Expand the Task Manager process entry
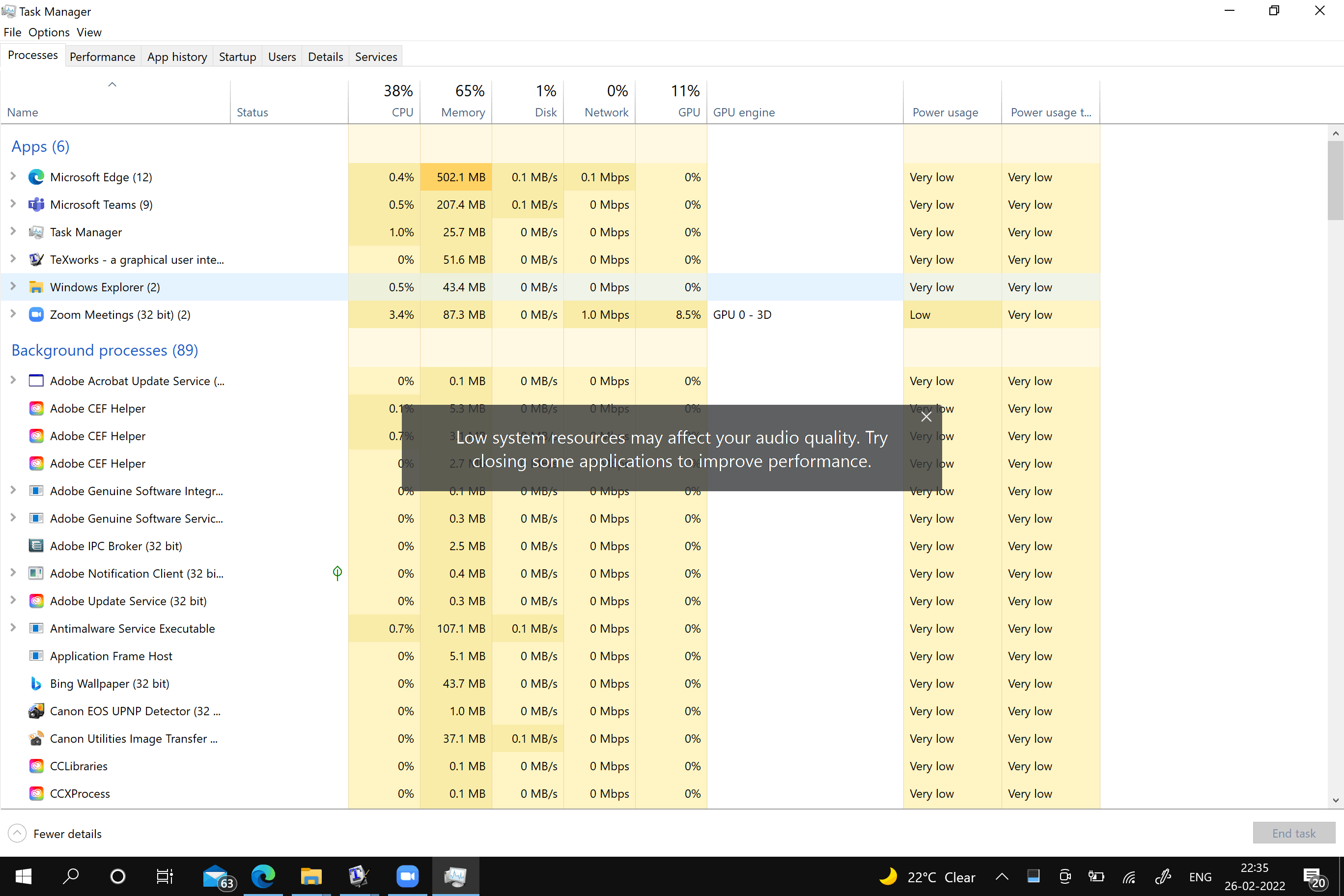 (13, 231)
